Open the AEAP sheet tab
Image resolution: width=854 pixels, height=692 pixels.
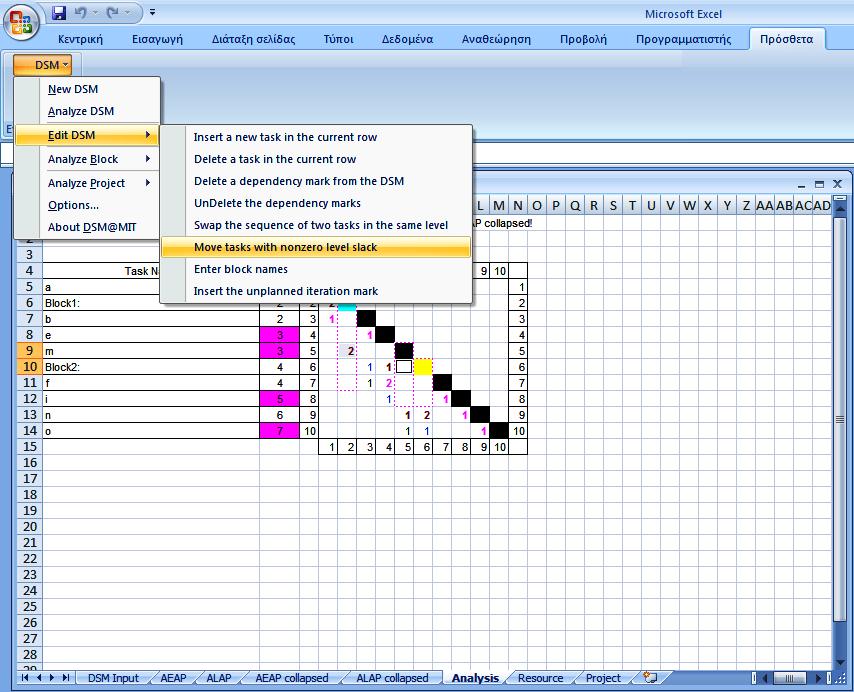click(173, 678)
